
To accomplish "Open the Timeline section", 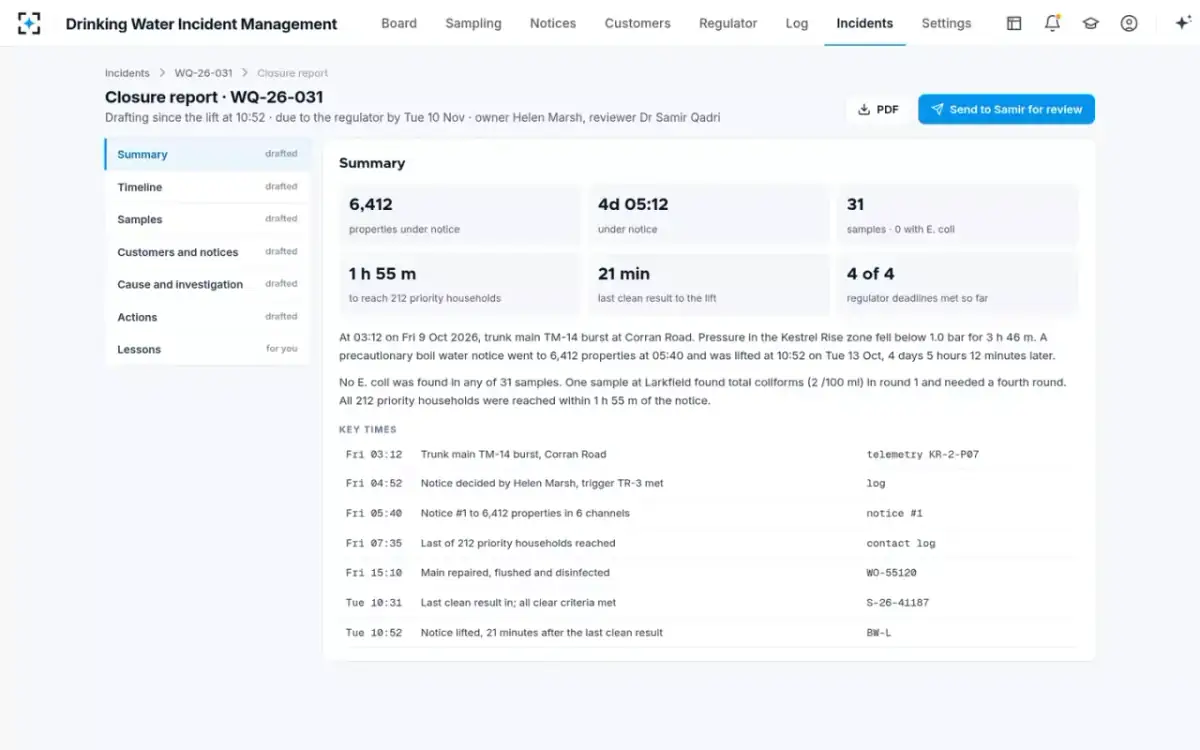I will [207, 187].
